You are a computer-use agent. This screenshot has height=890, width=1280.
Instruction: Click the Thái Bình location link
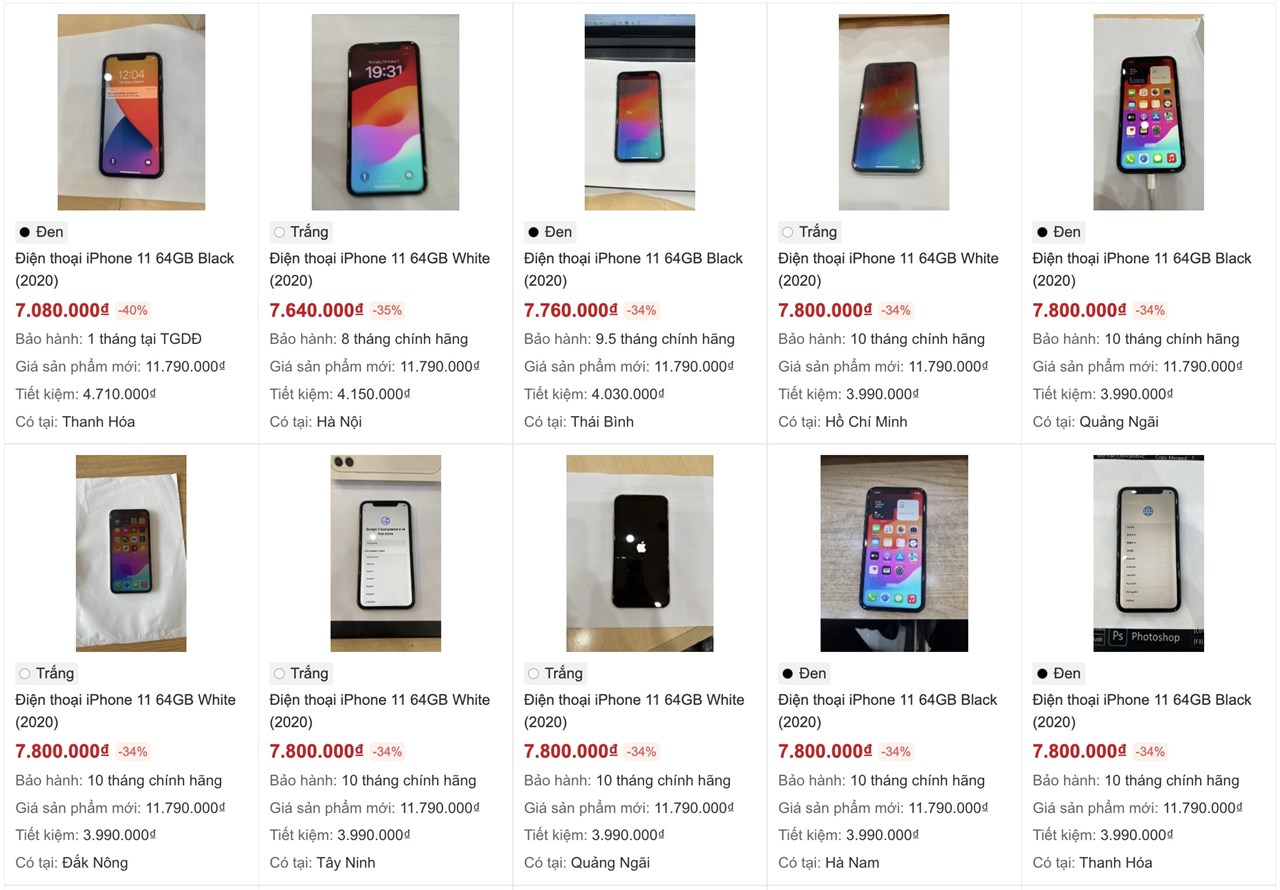click(603, 422)
